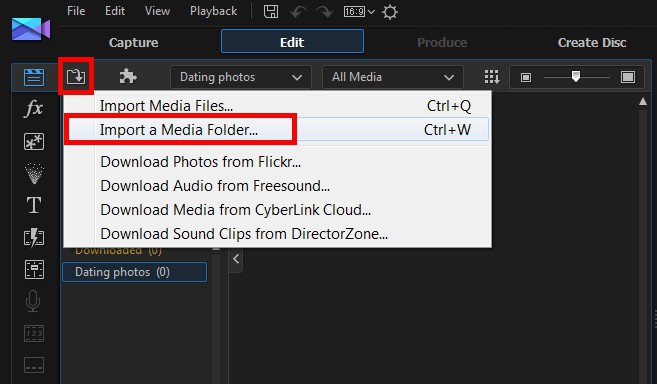Choose Import a Media Folder…
Viewport: 657px width, 384px height.
277,130
